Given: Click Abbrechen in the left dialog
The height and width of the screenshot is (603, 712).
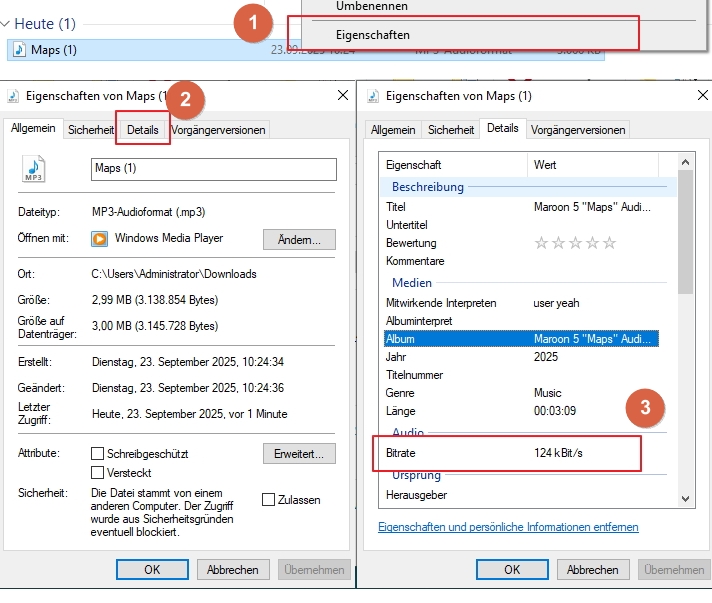Looking at the screenshot, I should pyautogui.click(x=233, y=569).
